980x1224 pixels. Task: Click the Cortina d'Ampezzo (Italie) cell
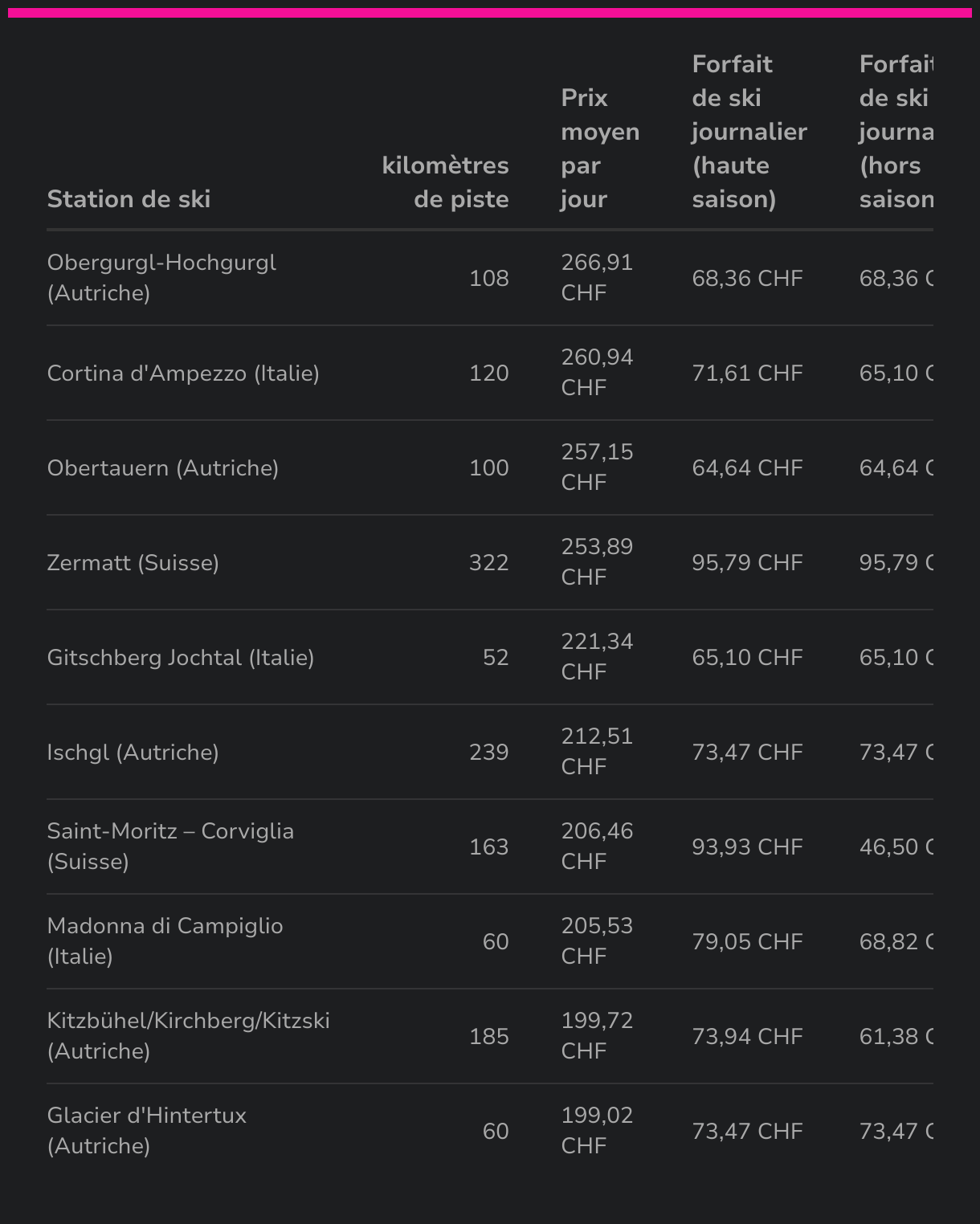[183, 373]
